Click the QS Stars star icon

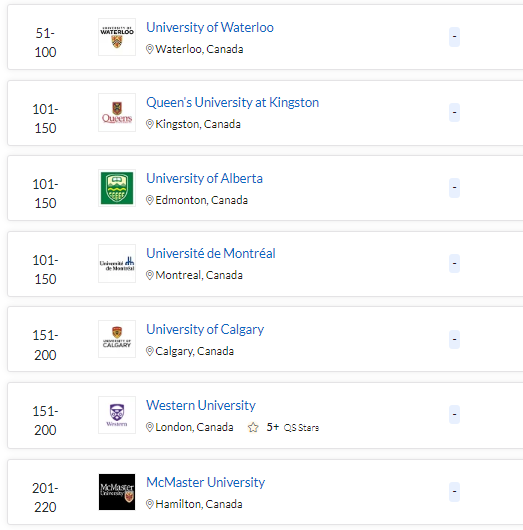coord(253,428)
